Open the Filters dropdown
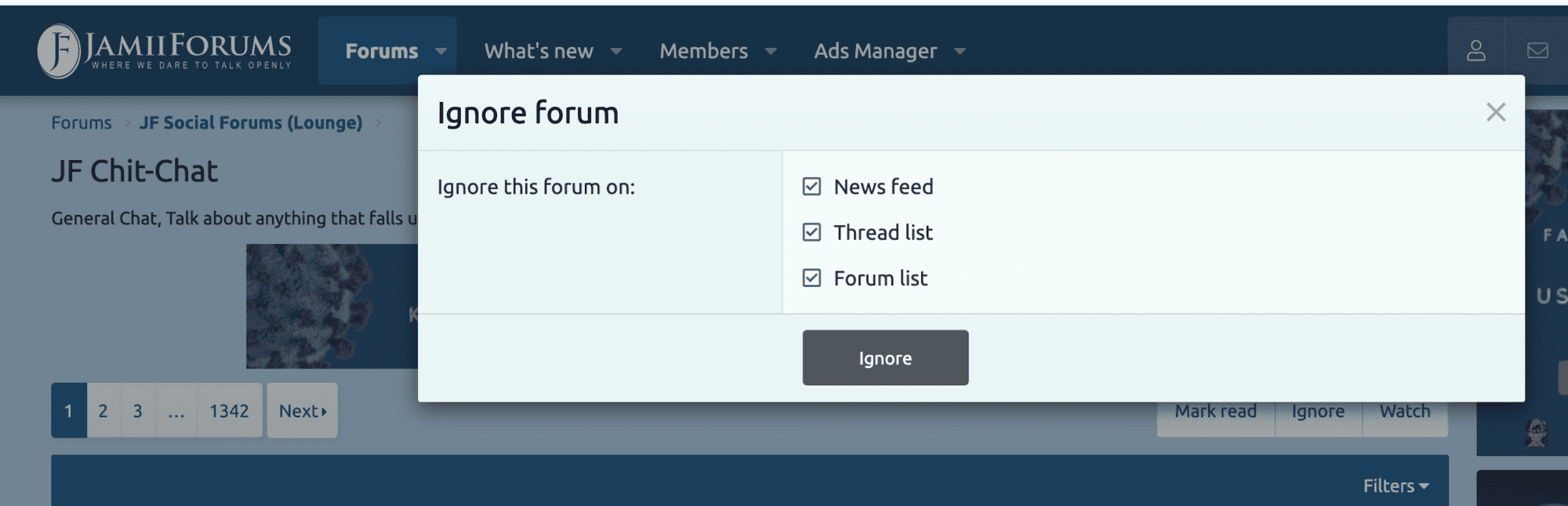This screenshot has width=1568, height=506. (x=1396, y=486)
